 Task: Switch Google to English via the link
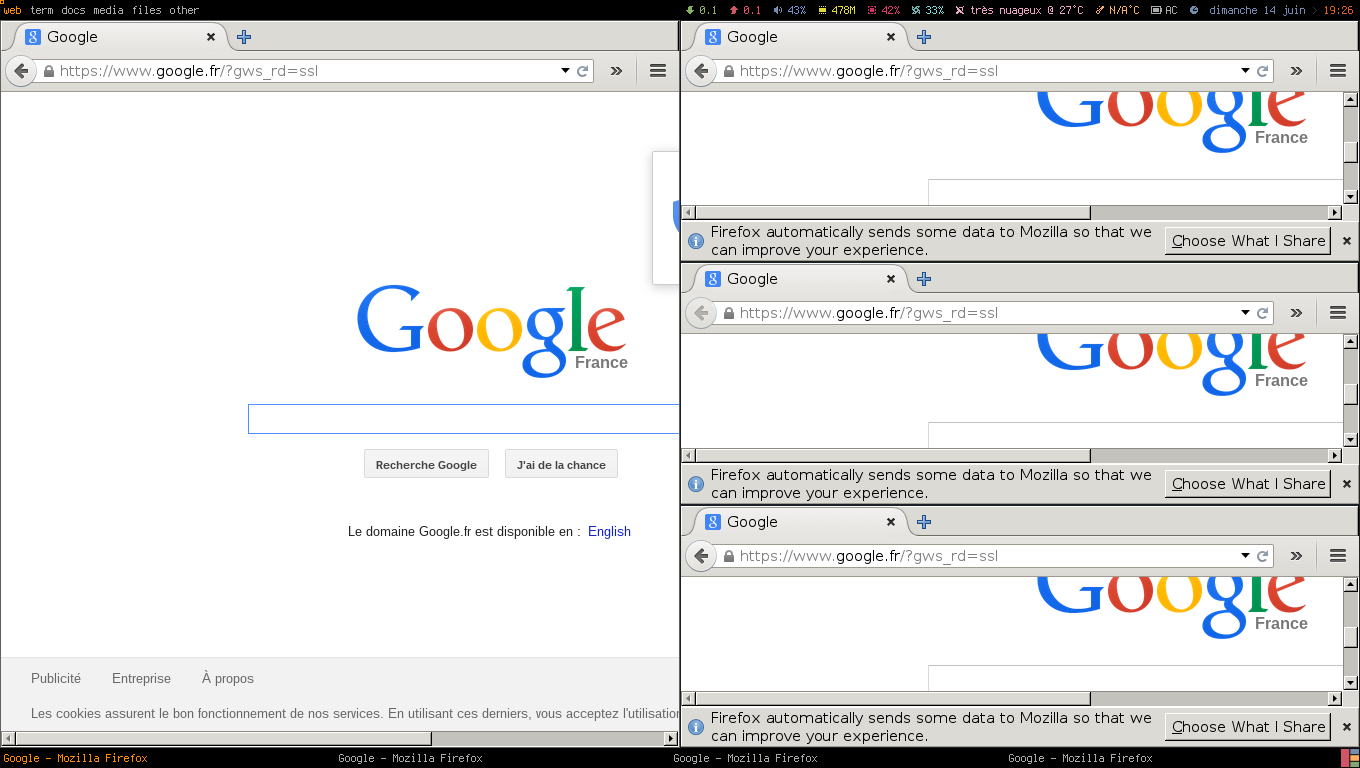click(609, 531)
